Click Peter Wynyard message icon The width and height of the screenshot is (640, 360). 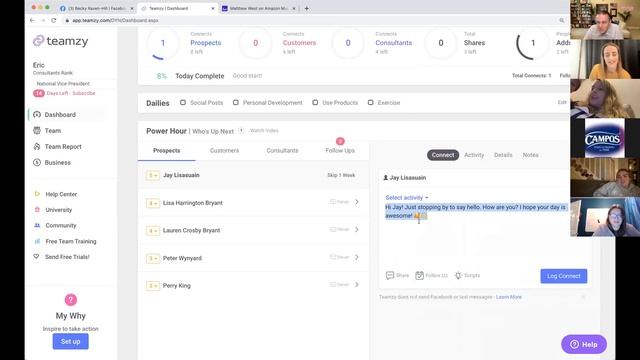tap(333, 257)
